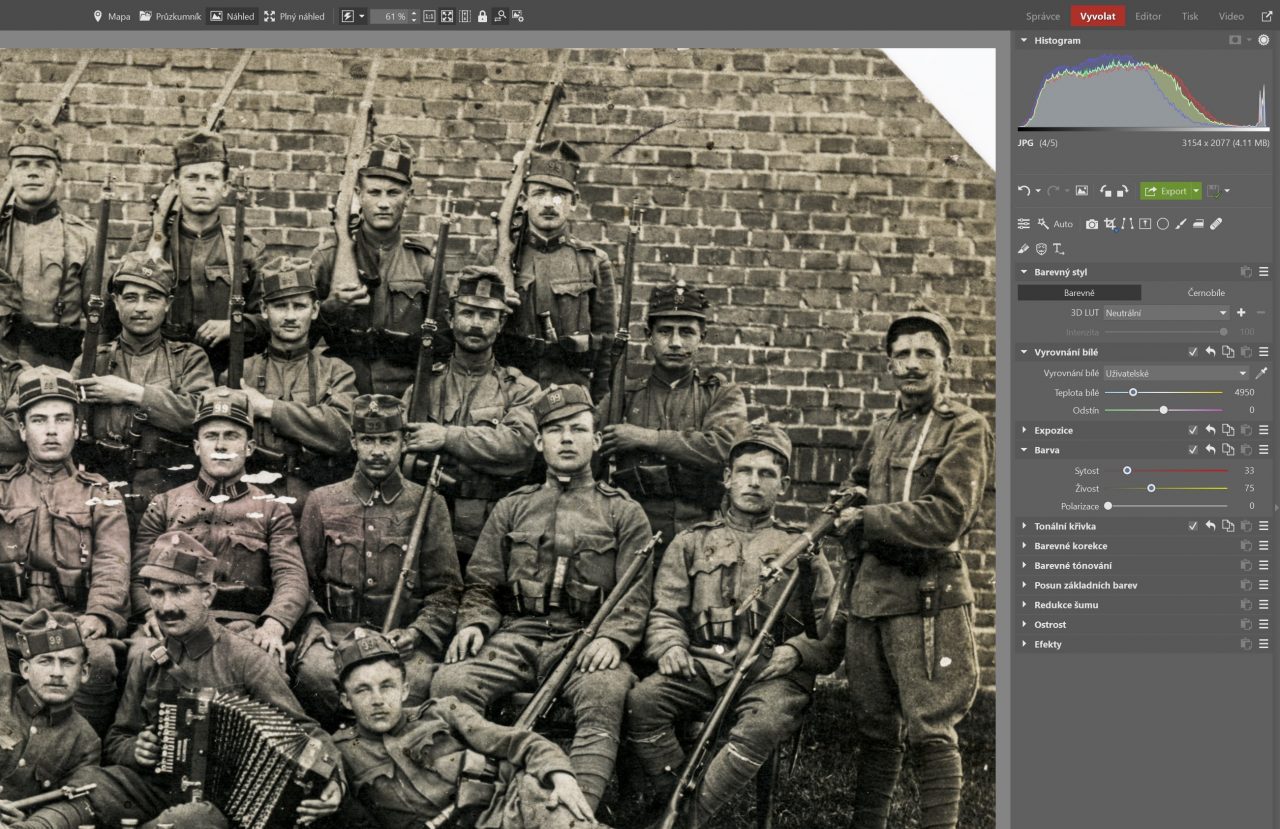Select the filter brush tool
This screenshot has height=829, width=1280.
pyautogui.click(x=1181, y=224)
